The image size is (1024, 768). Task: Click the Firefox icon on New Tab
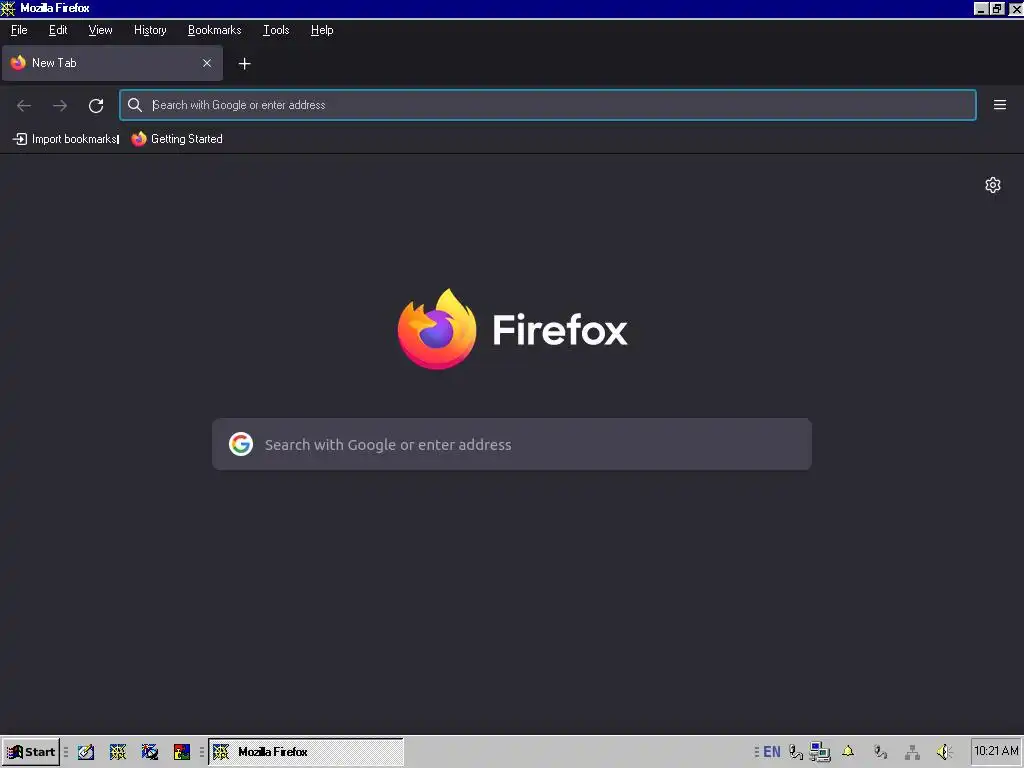(x=18, y=63)
